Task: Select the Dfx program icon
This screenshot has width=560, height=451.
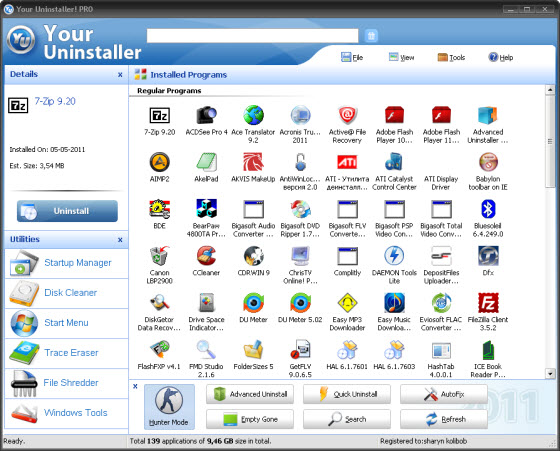Action: pyautogui.click(x=488, y=256)
